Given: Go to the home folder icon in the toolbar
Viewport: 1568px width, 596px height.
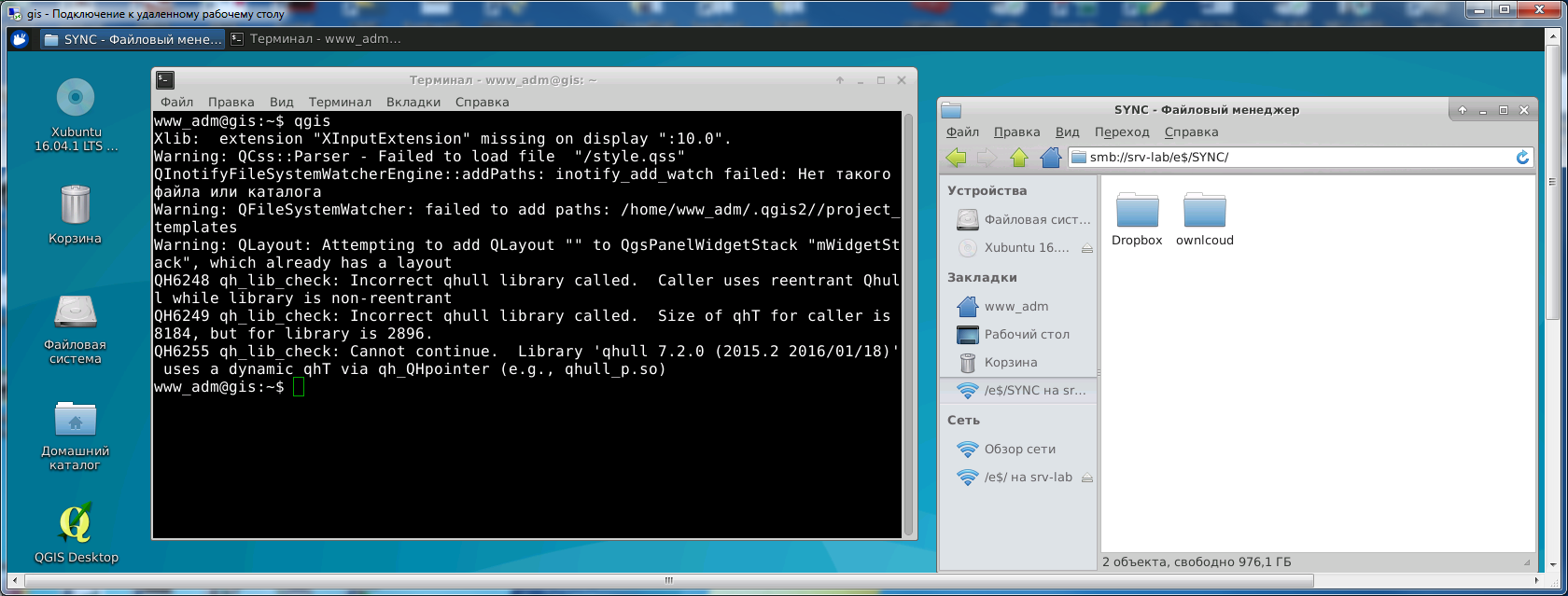Looking at the screenshot, I should [x=1051, y=158].
